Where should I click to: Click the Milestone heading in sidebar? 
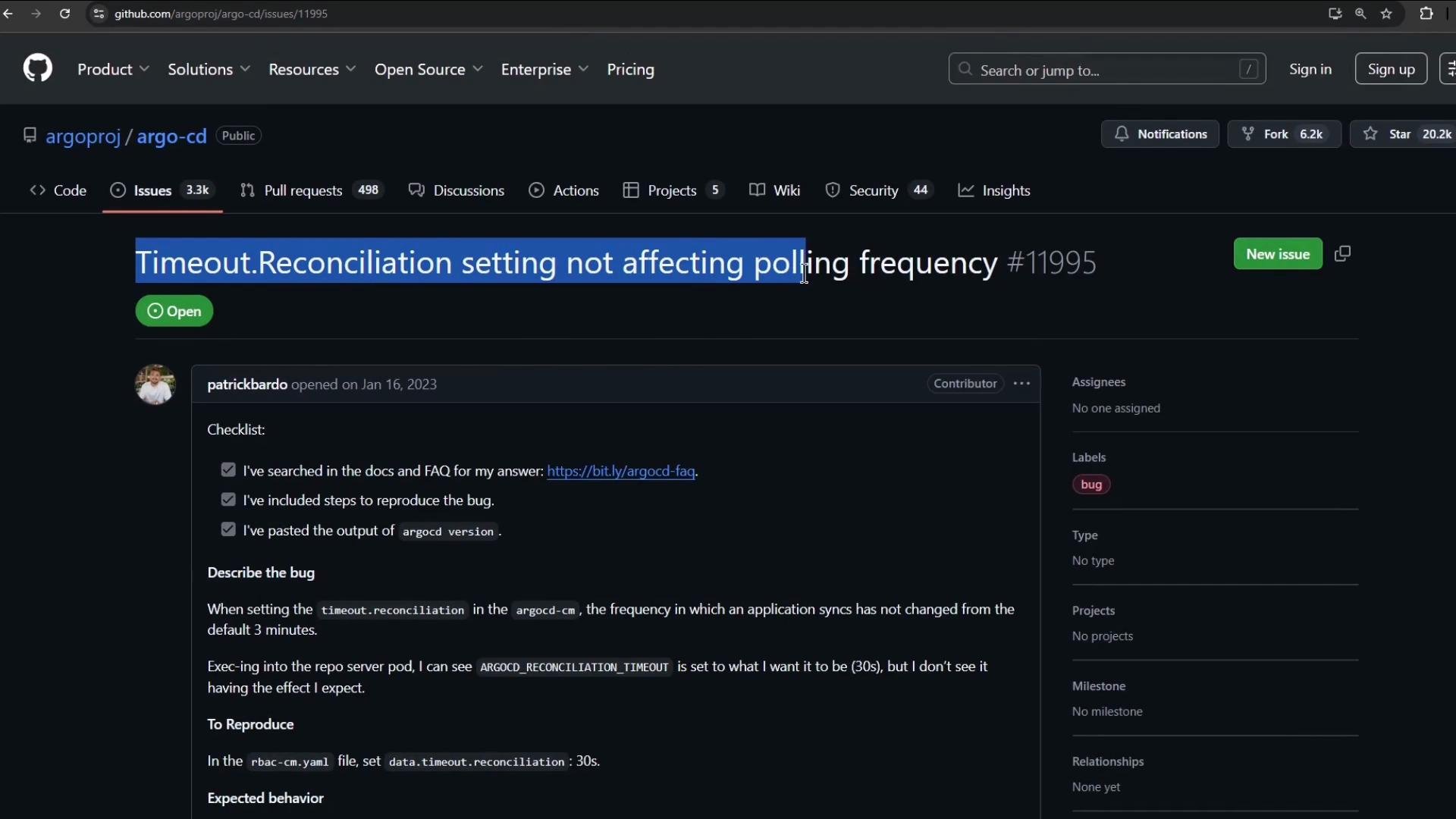pos(1099,686)
